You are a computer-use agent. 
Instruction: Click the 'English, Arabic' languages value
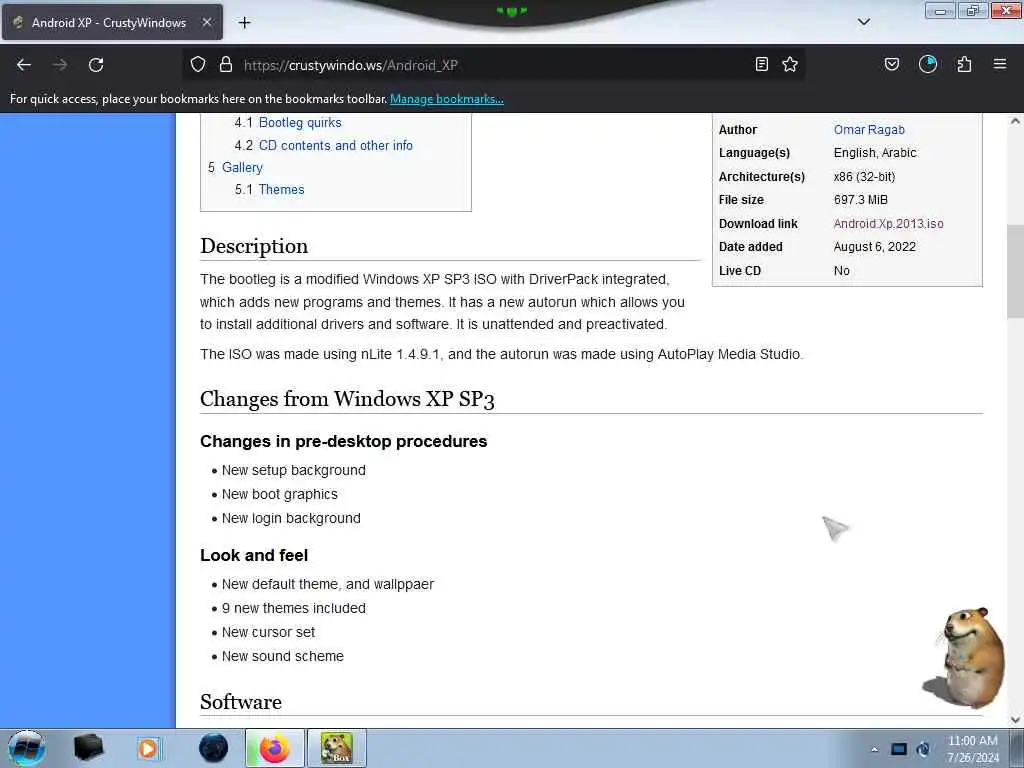tap(874, 153)
